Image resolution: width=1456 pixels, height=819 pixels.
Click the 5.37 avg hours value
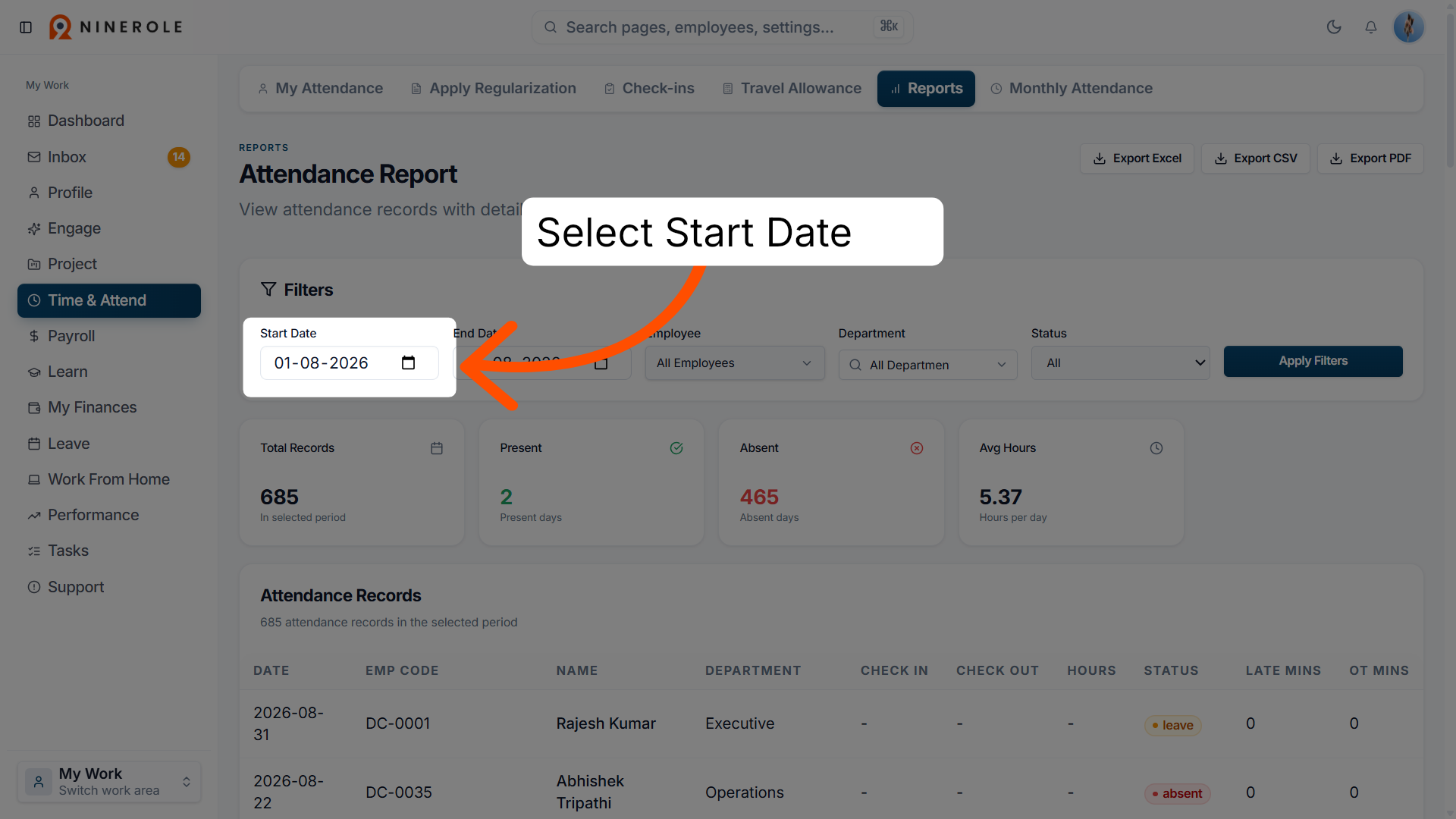(1001, 497)
